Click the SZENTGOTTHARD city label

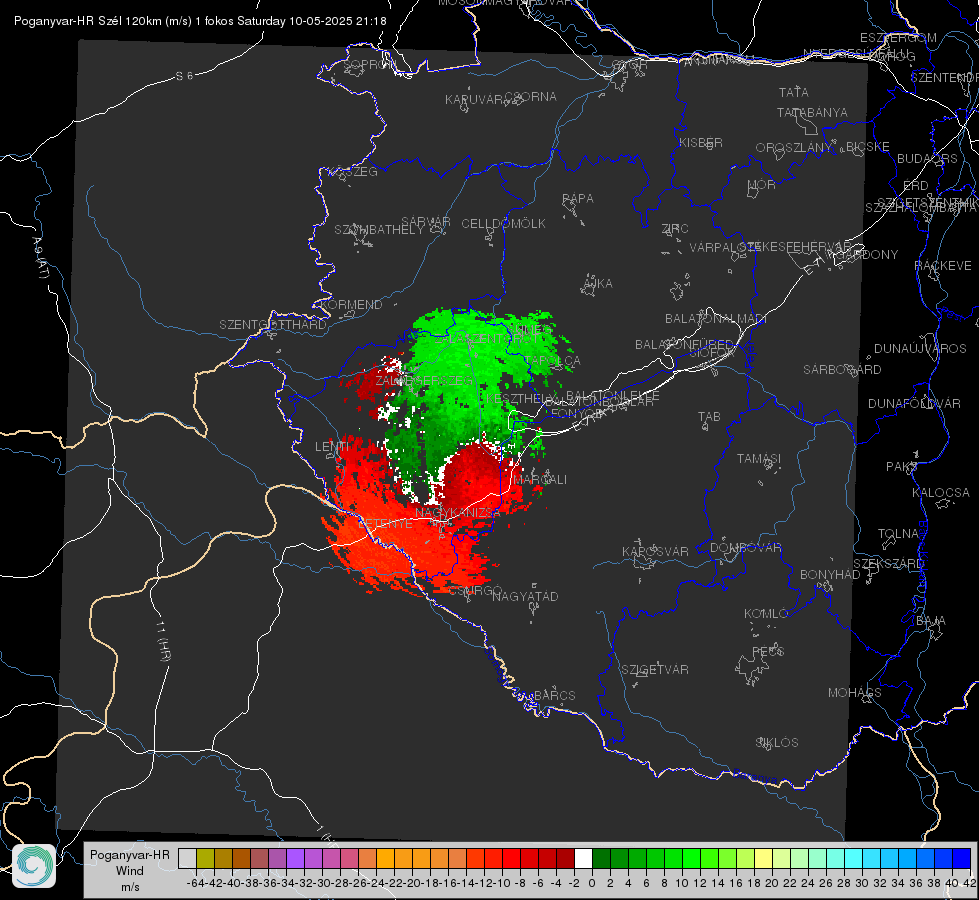[273, 325]
